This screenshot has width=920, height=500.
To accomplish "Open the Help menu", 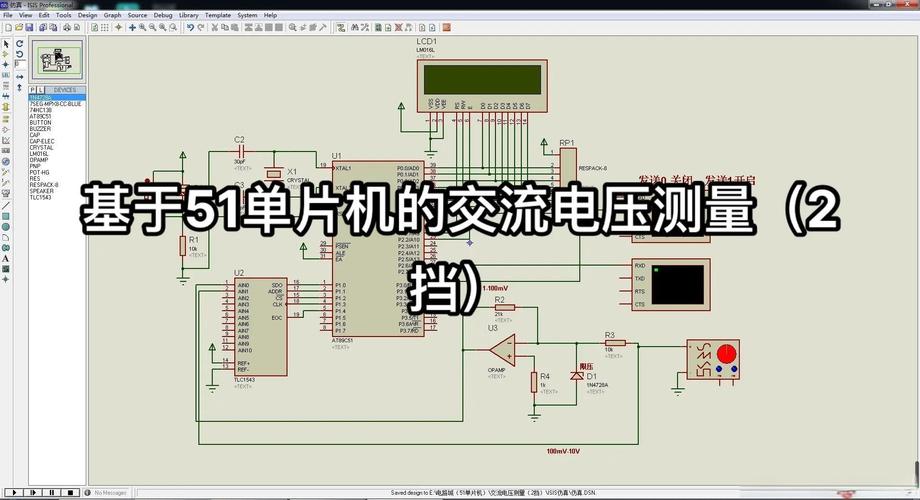I will click(x=270, y=15).
